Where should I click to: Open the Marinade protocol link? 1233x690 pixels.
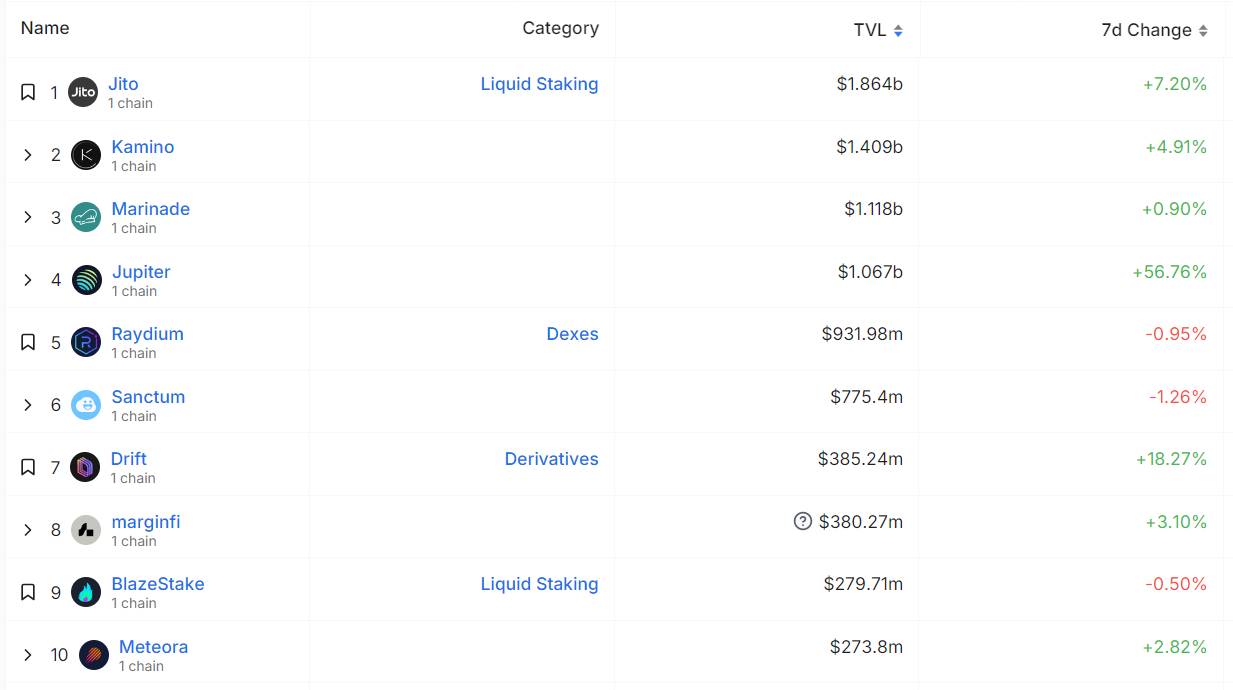click(x=151, y=209)
